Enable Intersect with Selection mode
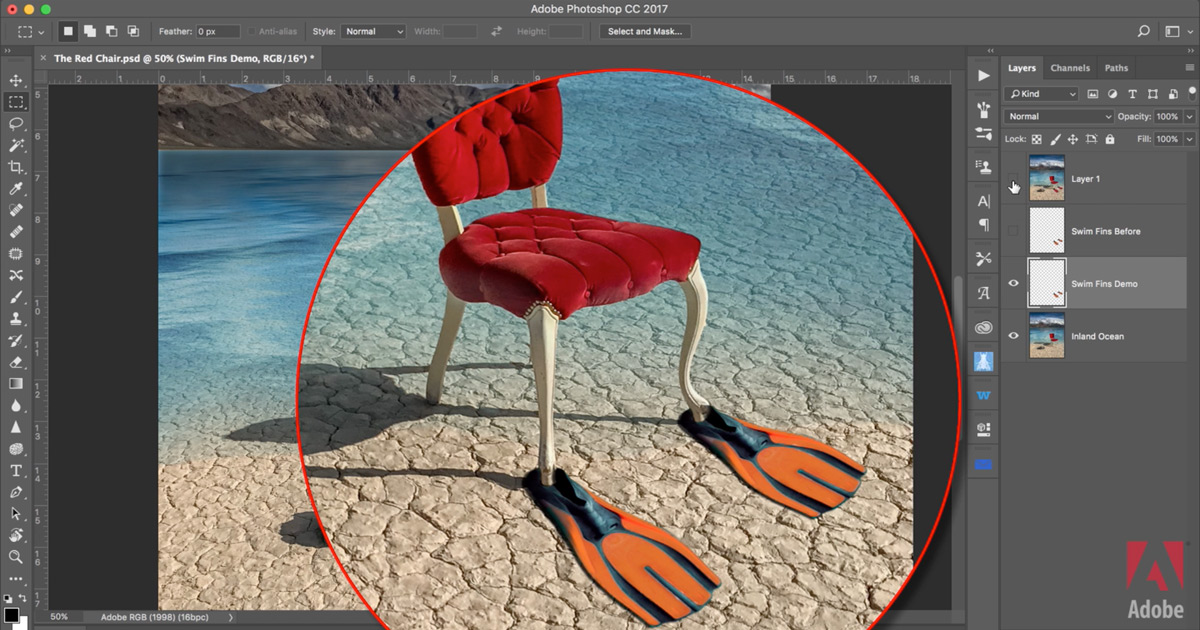Screen dimensions: 1200x630 click(x=133, y=31)
